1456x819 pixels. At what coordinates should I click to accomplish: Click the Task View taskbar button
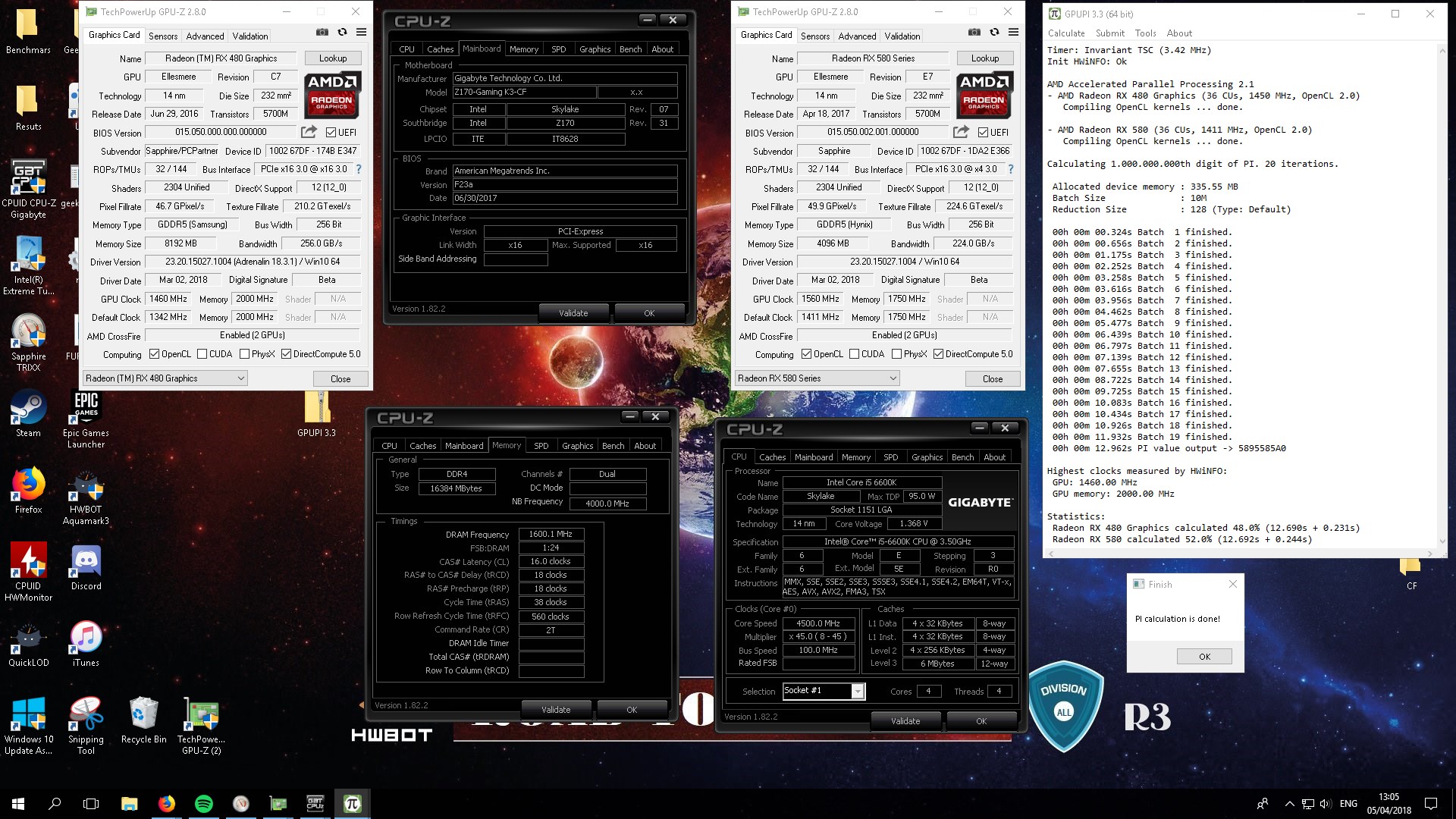[91, 804]
